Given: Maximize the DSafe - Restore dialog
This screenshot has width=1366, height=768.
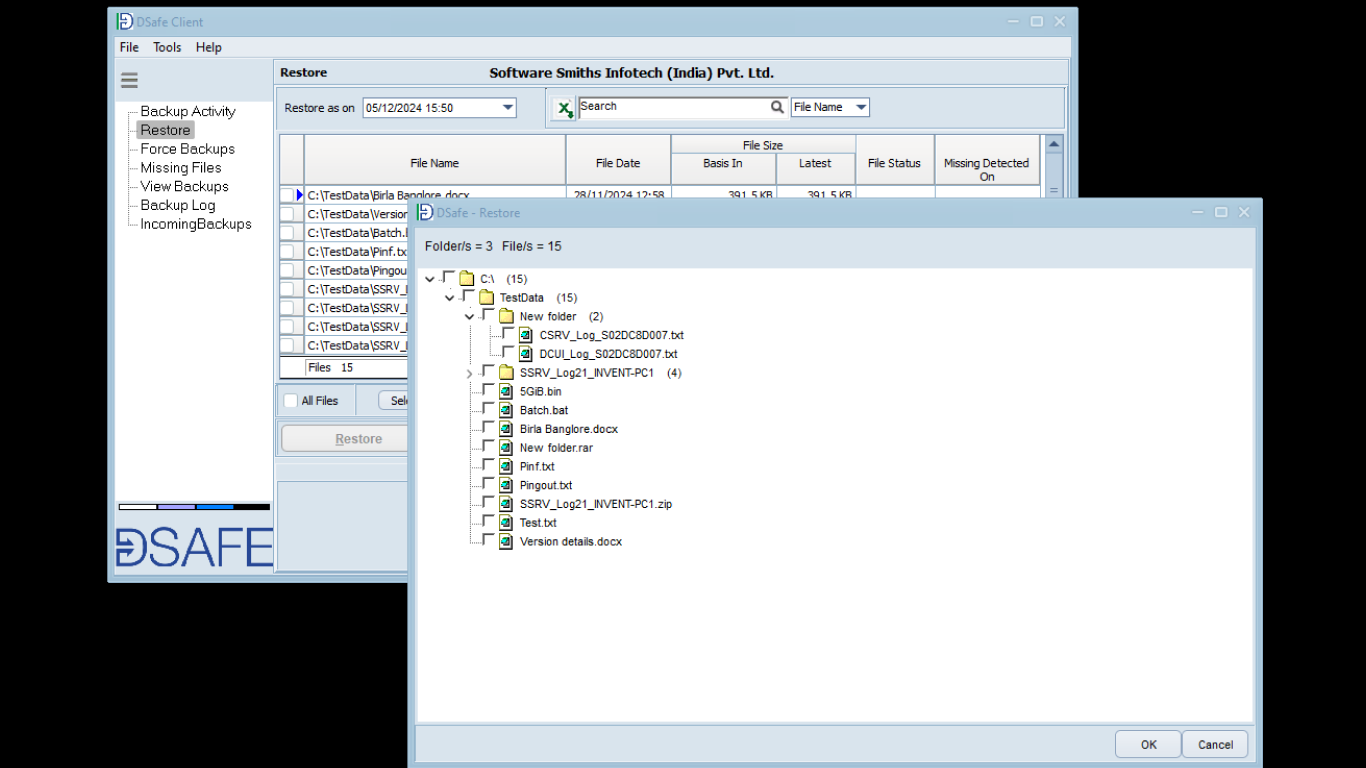Looking at the screenshot, I should click(x=1221, y=212).
